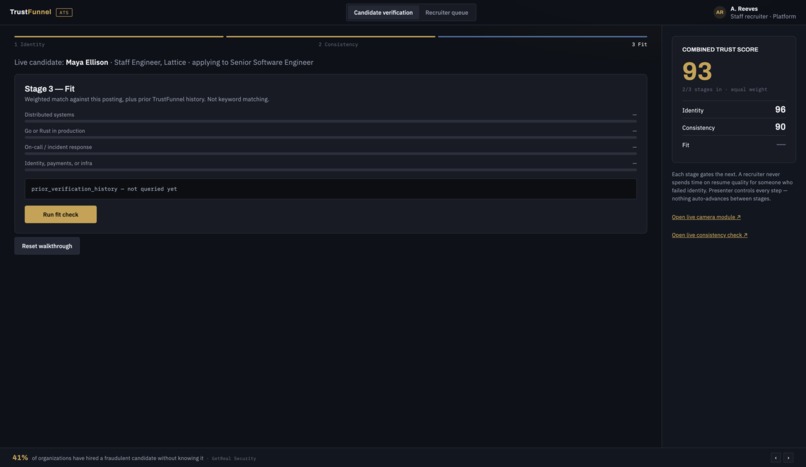Click the Fit score row
Viewport: 806px width, 467px height.
(734, 145)
